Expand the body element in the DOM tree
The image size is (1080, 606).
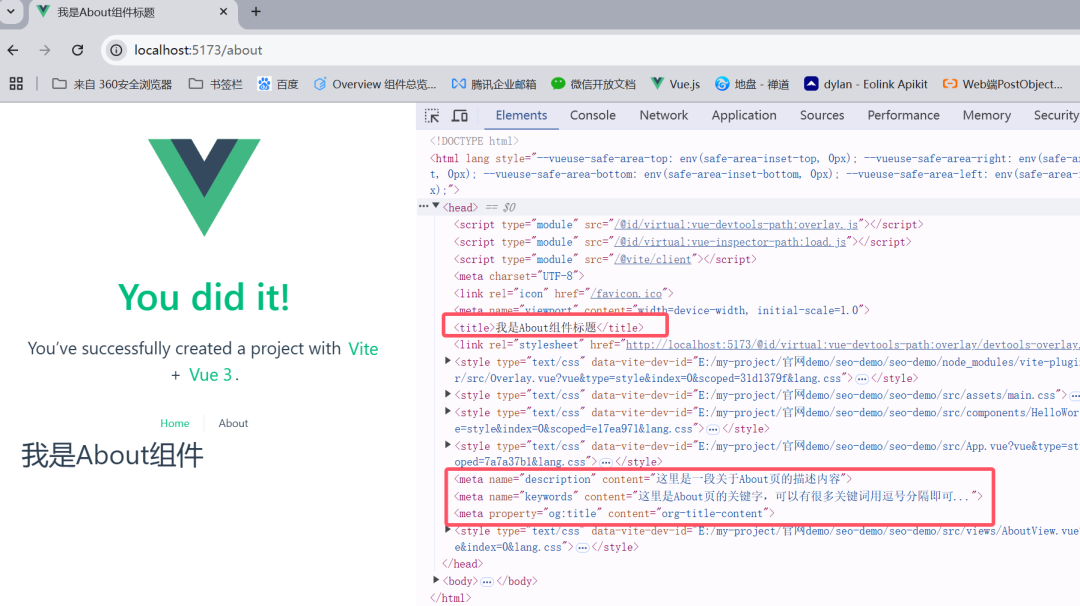click(x=436, y=581)
